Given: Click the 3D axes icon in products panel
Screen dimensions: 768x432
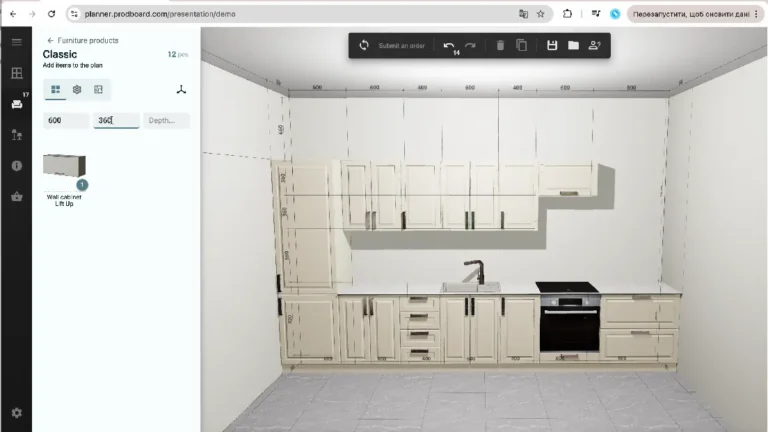Looking at the screenshot, I should point(181,90).
